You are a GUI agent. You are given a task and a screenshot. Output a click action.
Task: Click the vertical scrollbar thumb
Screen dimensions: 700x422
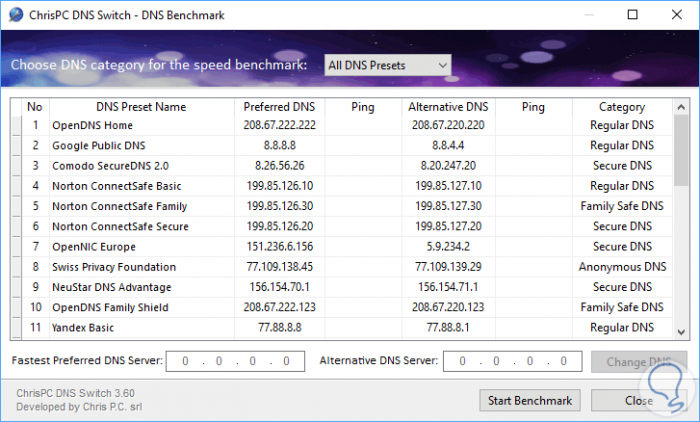[x=681, y=150]
